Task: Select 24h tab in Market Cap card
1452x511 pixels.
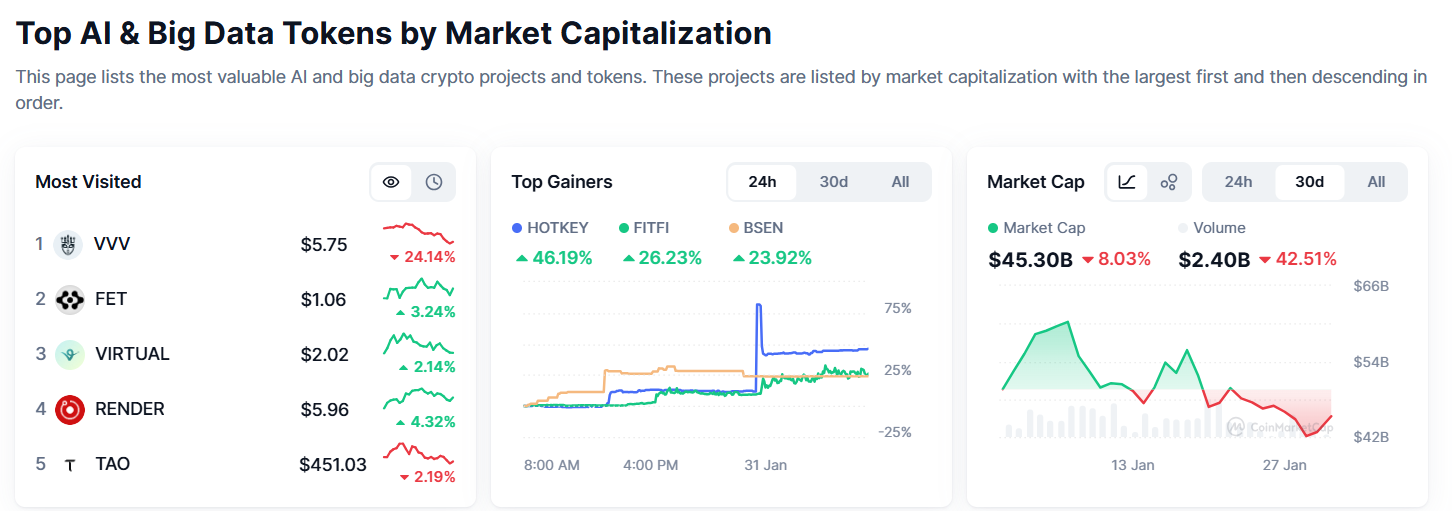Action: pos(1238,182)
